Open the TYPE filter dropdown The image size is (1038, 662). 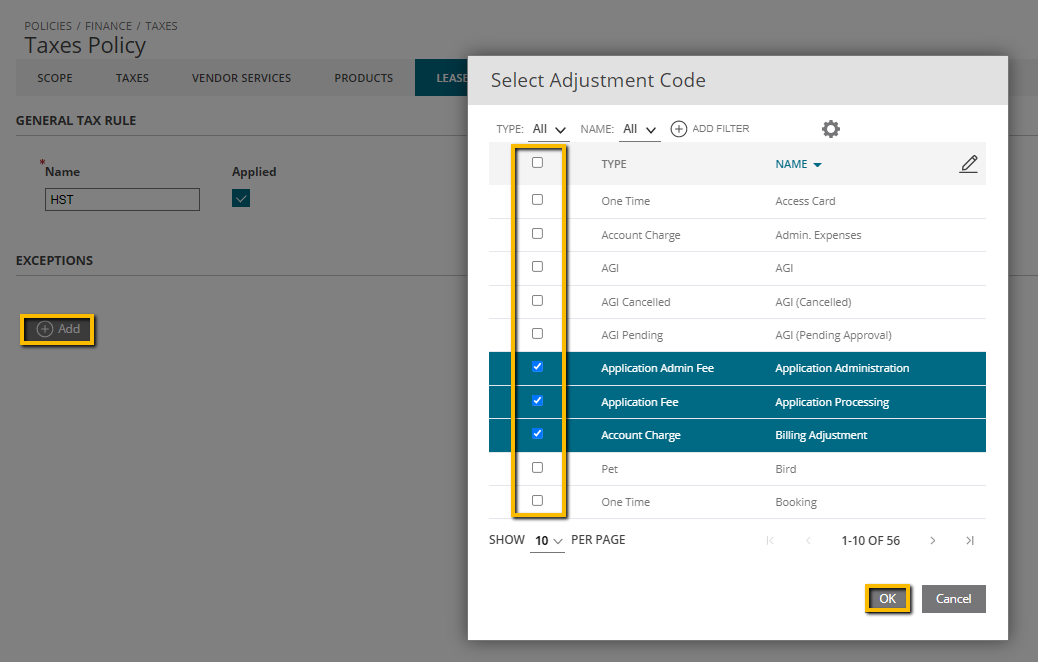549,129
